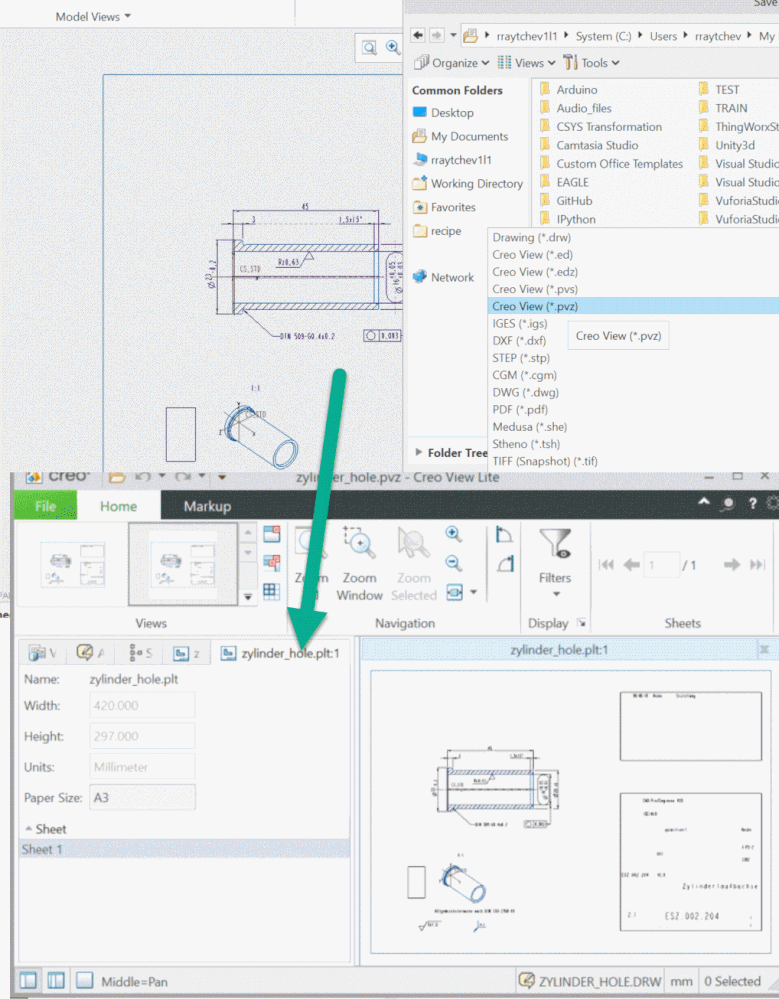This screenshot has width=779, height=999.
Task: Open the GitHub folder
Action: [x=566, y=200]
